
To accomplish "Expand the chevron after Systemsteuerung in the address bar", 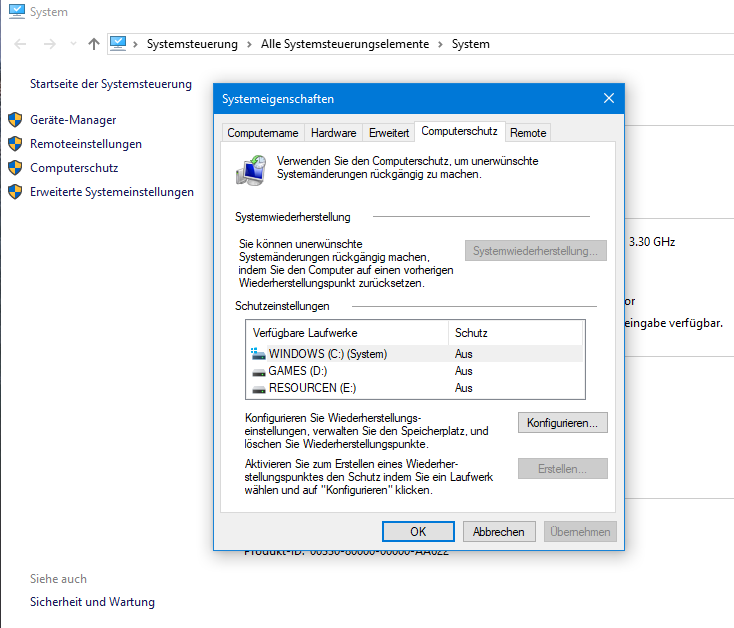I will point(250,44).
